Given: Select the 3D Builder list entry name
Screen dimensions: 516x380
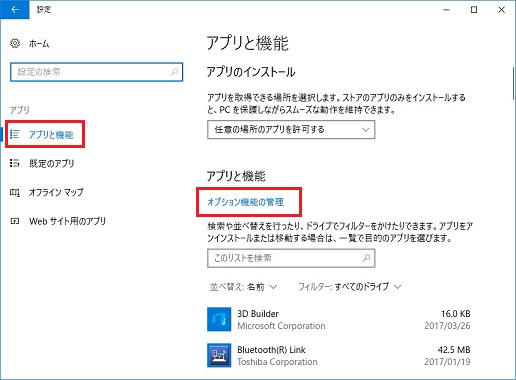Looking at the screenshot, I should tap(258, 314).
